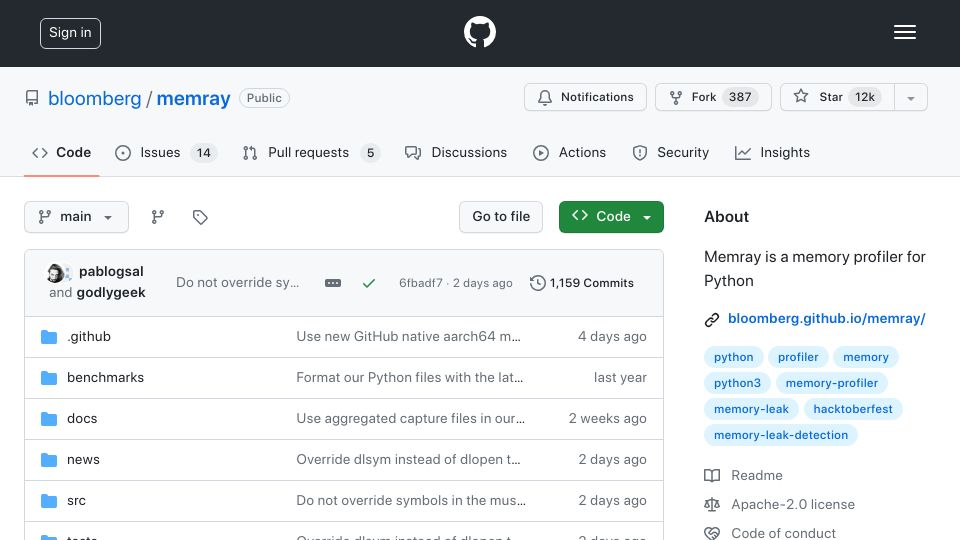The height and width of the screenshot is (540, 960).
Task: Click Go to file button
Action: (501, 217)
